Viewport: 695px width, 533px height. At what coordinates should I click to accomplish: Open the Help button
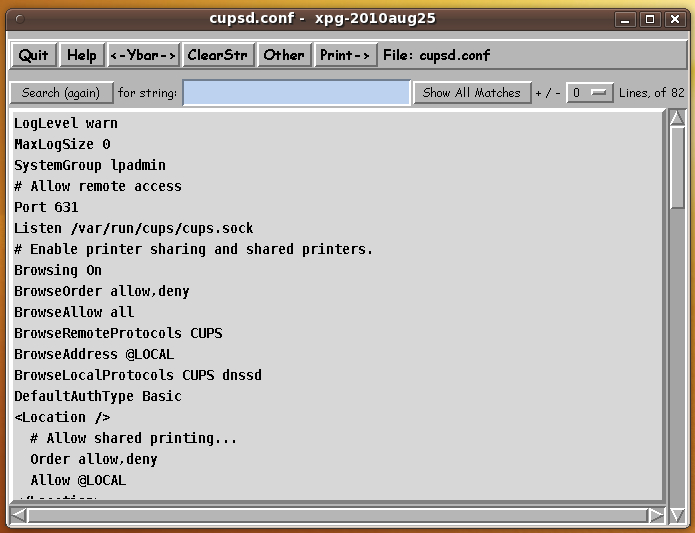(x=82, y=55)
